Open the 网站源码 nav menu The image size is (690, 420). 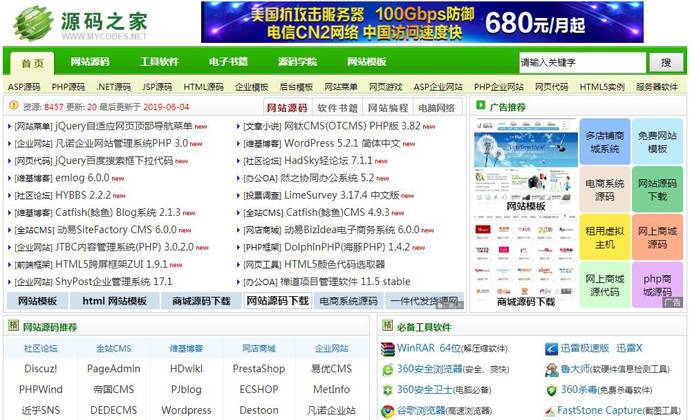coord(90,62)
